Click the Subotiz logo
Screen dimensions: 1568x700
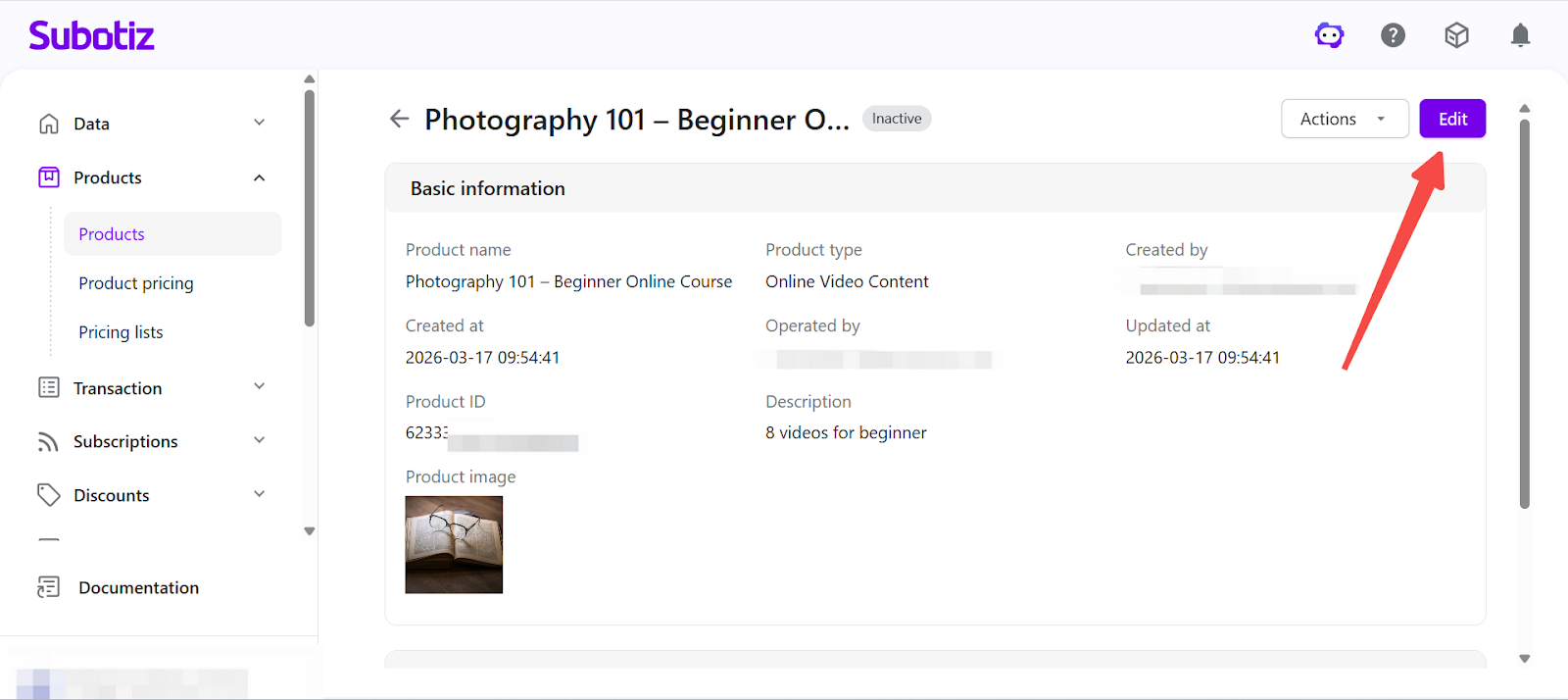click(x=92, y=36)
